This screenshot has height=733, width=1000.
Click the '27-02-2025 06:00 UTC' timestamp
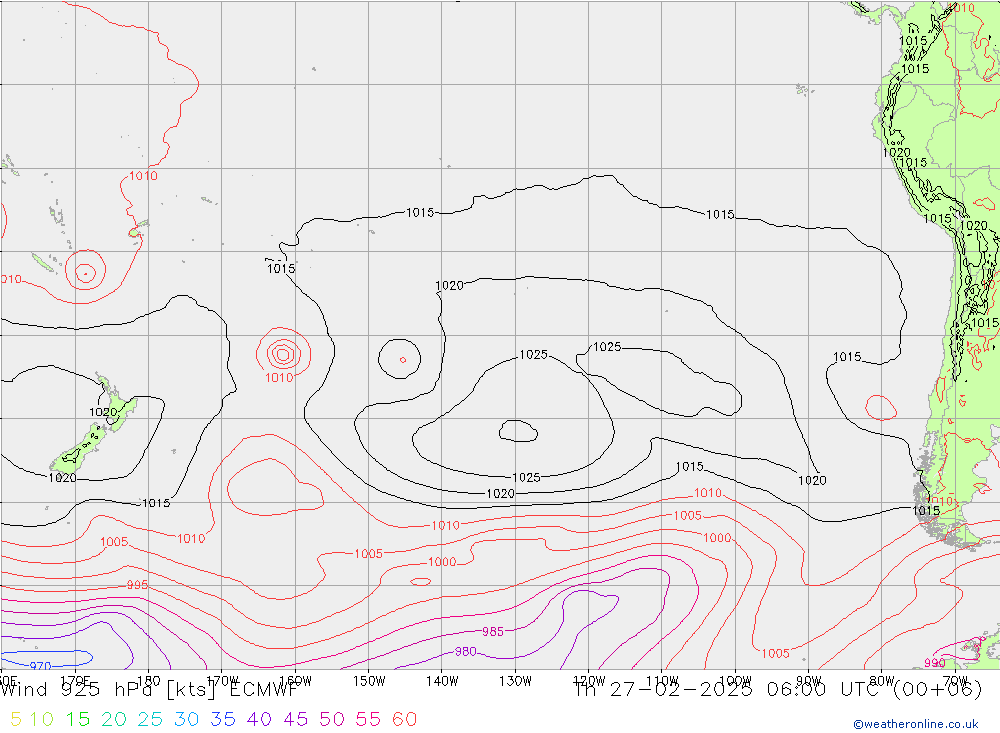pos(747,690)
